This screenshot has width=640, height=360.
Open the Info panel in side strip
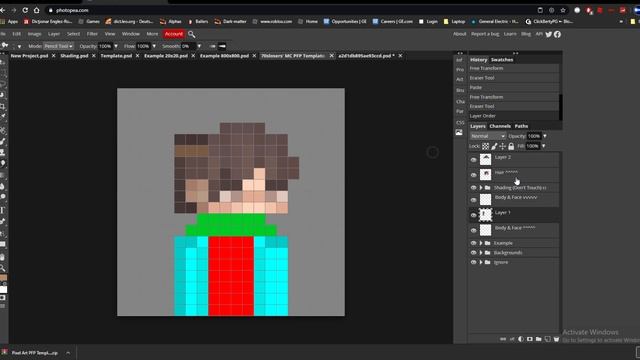pos(459,60)
